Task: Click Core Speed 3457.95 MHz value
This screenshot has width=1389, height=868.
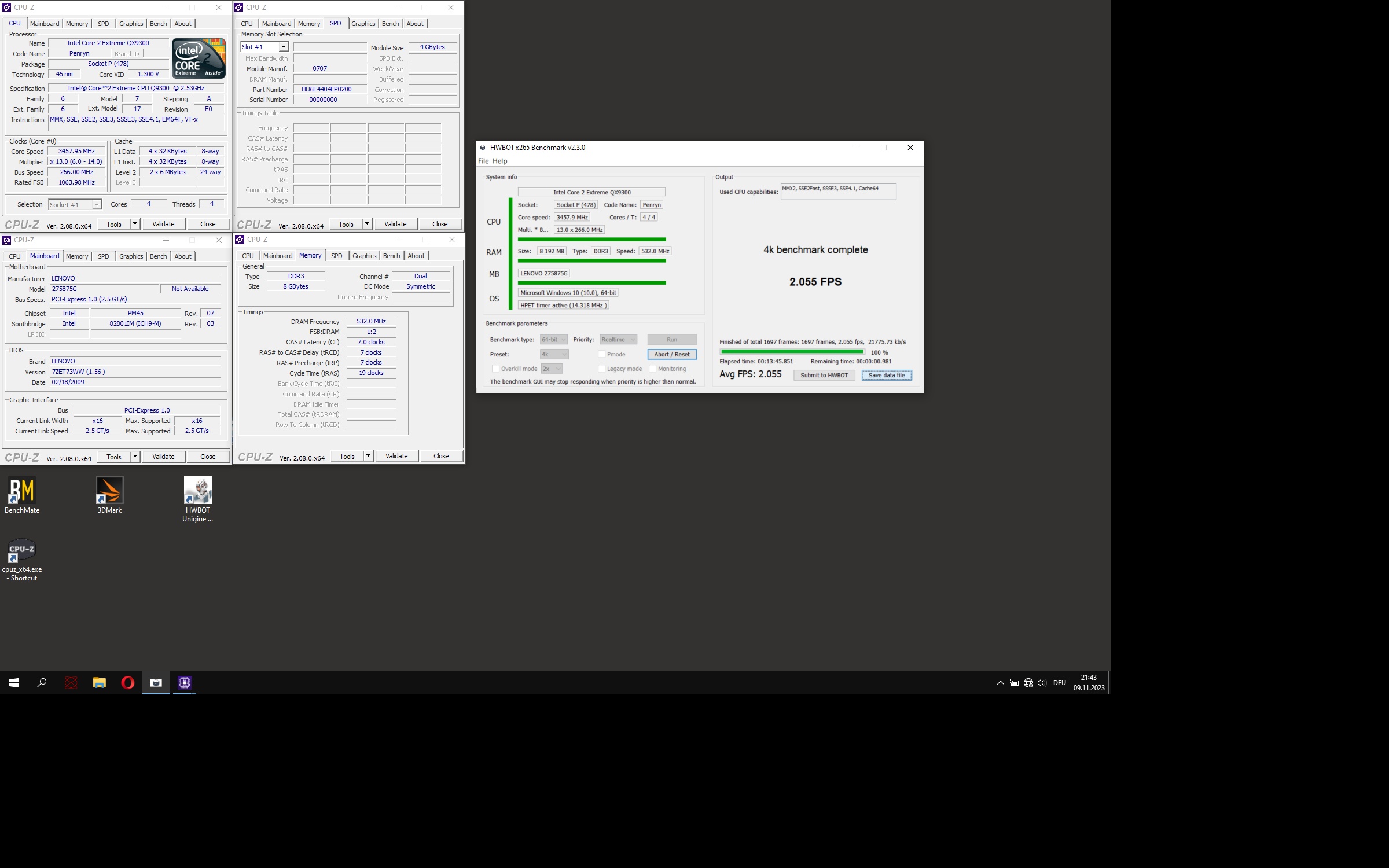Action: [76, 152]
